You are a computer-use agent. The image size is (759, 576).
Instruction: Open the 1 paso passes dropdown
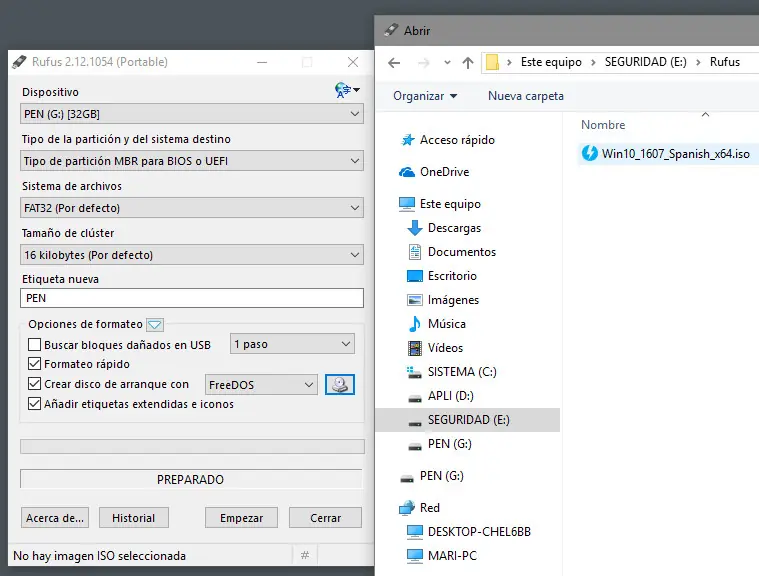tap(292, 344)
